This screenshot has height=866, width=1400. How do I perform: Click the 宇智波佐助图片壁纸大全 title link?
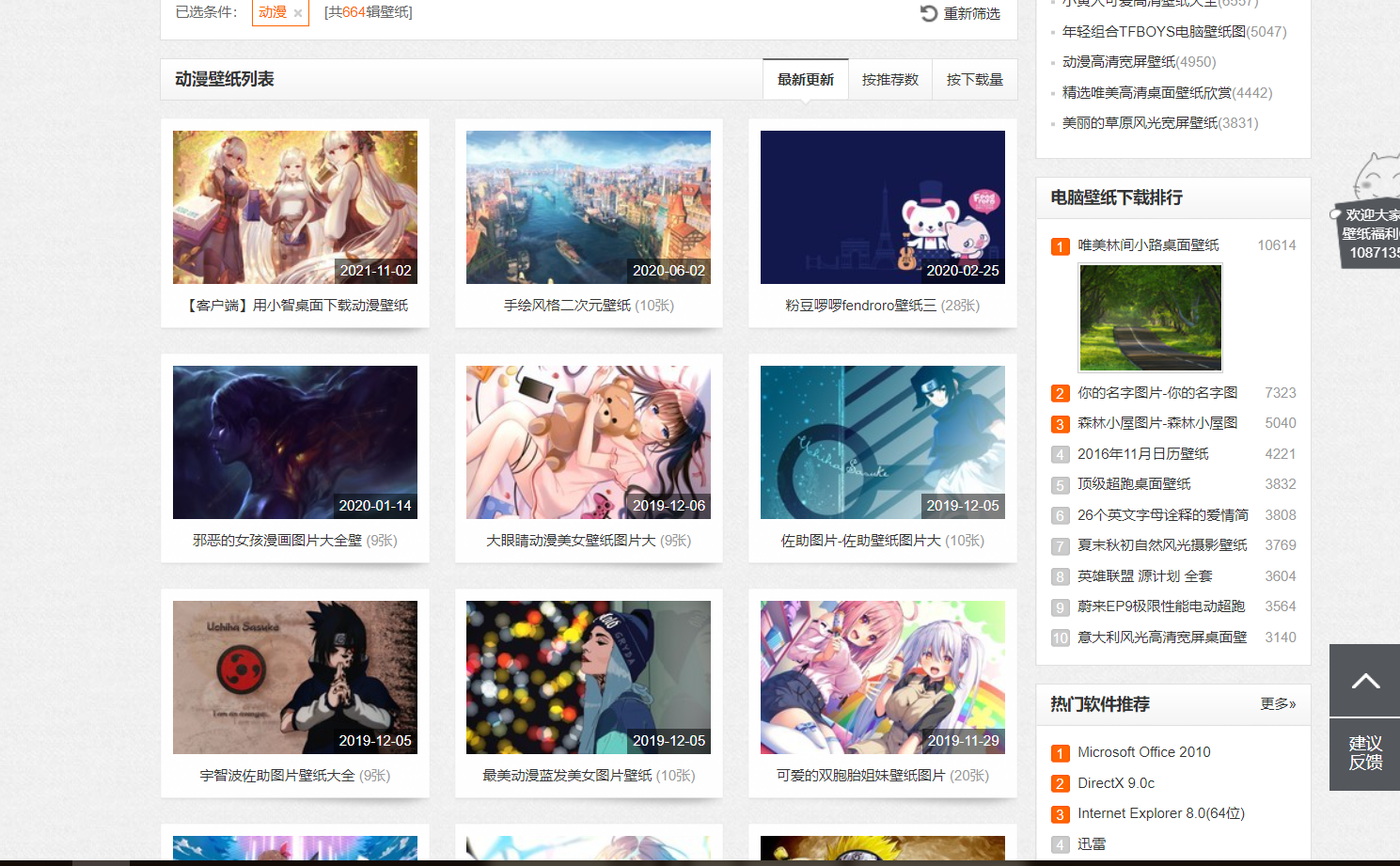tap(277, 776)
